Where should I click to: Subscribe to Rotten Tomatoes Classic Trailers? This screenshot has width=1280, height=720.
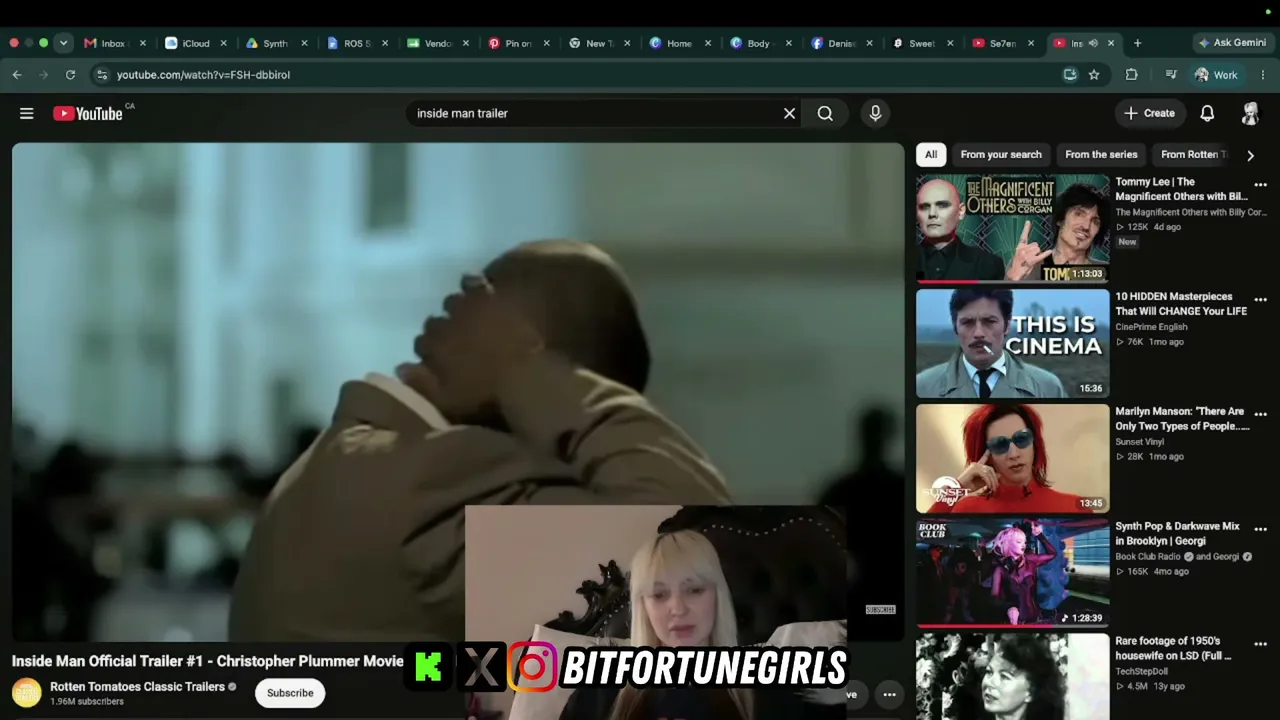click(290, 693)
